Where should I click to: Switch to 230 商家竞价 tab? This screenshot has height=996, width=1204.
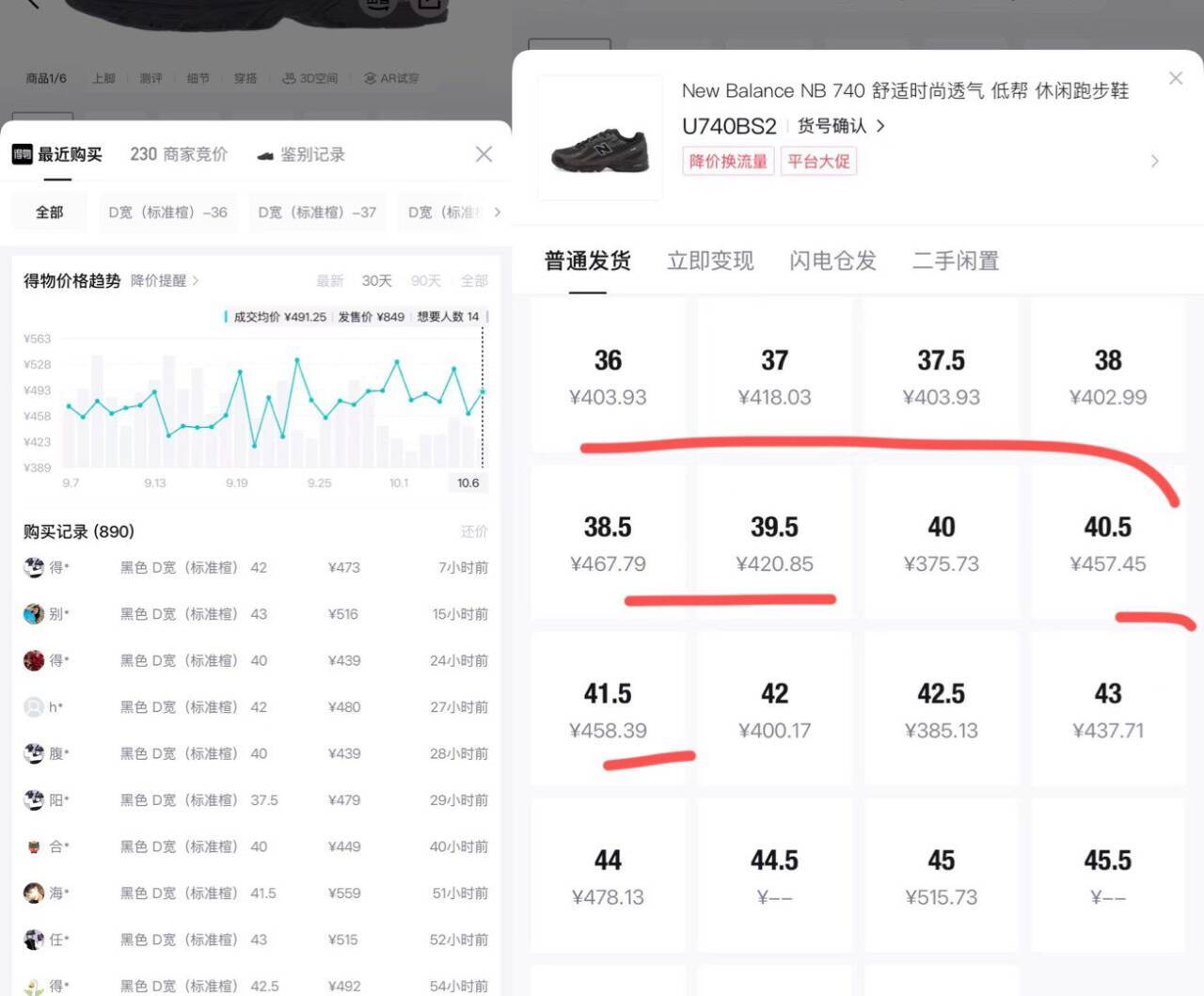tap(179, 154)
